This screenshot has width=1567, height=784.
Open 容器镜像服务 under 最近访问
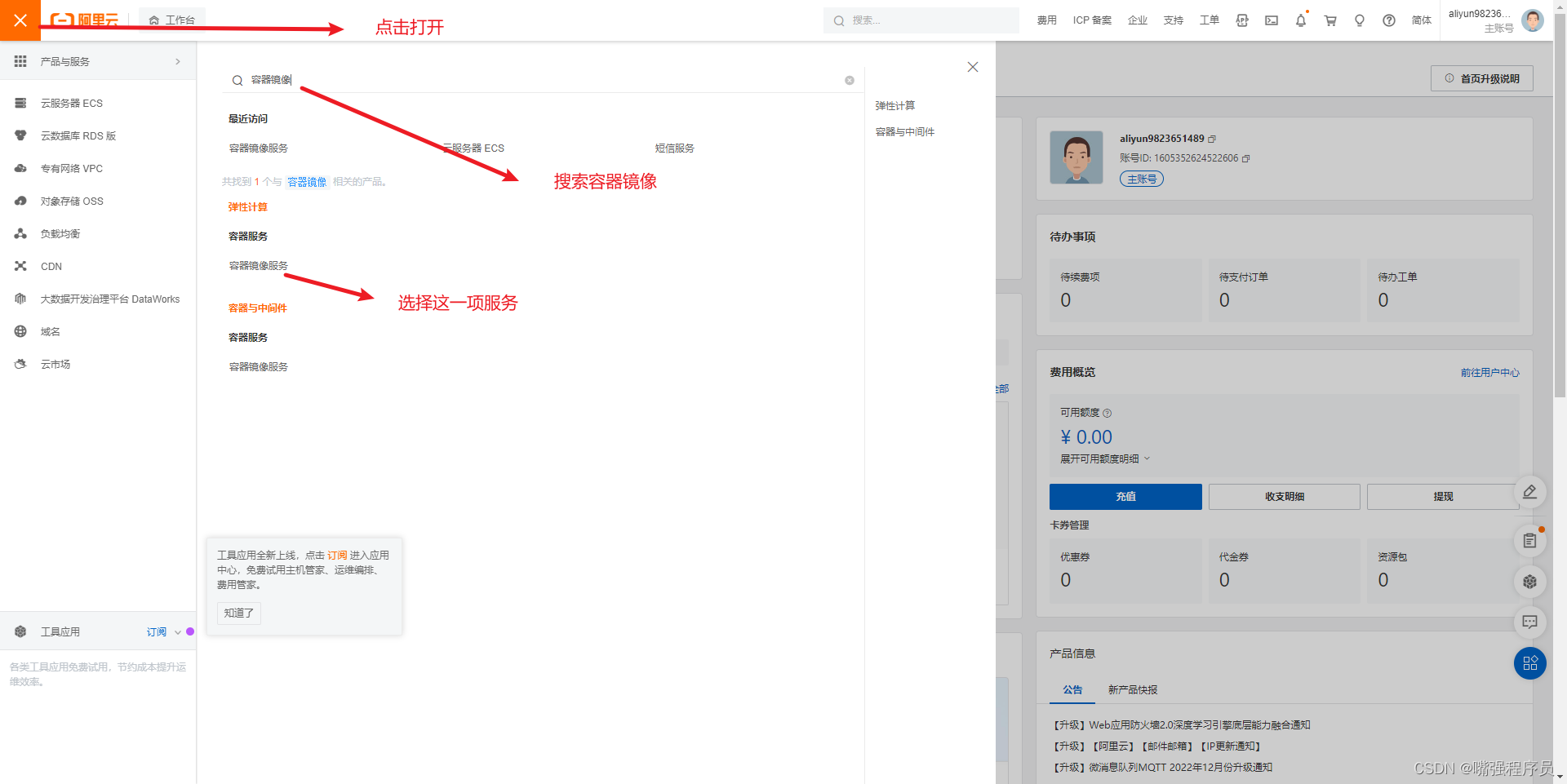coord(259,148)
